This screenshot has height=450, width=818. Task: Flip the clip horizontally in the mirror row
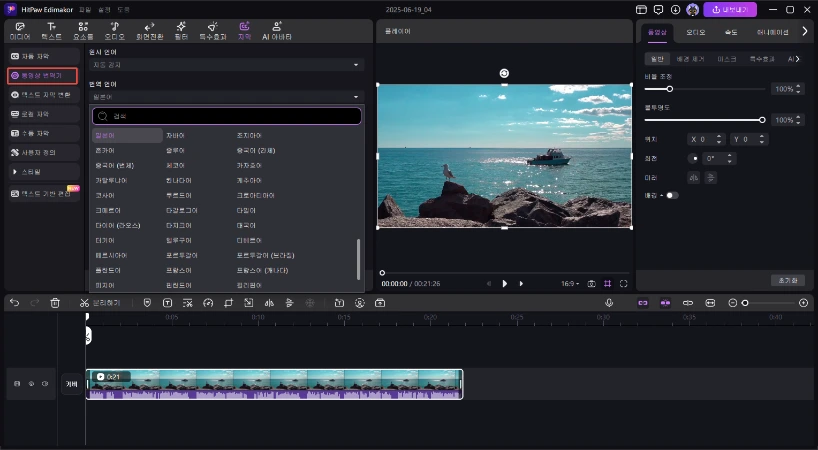(x=693, y=178)
